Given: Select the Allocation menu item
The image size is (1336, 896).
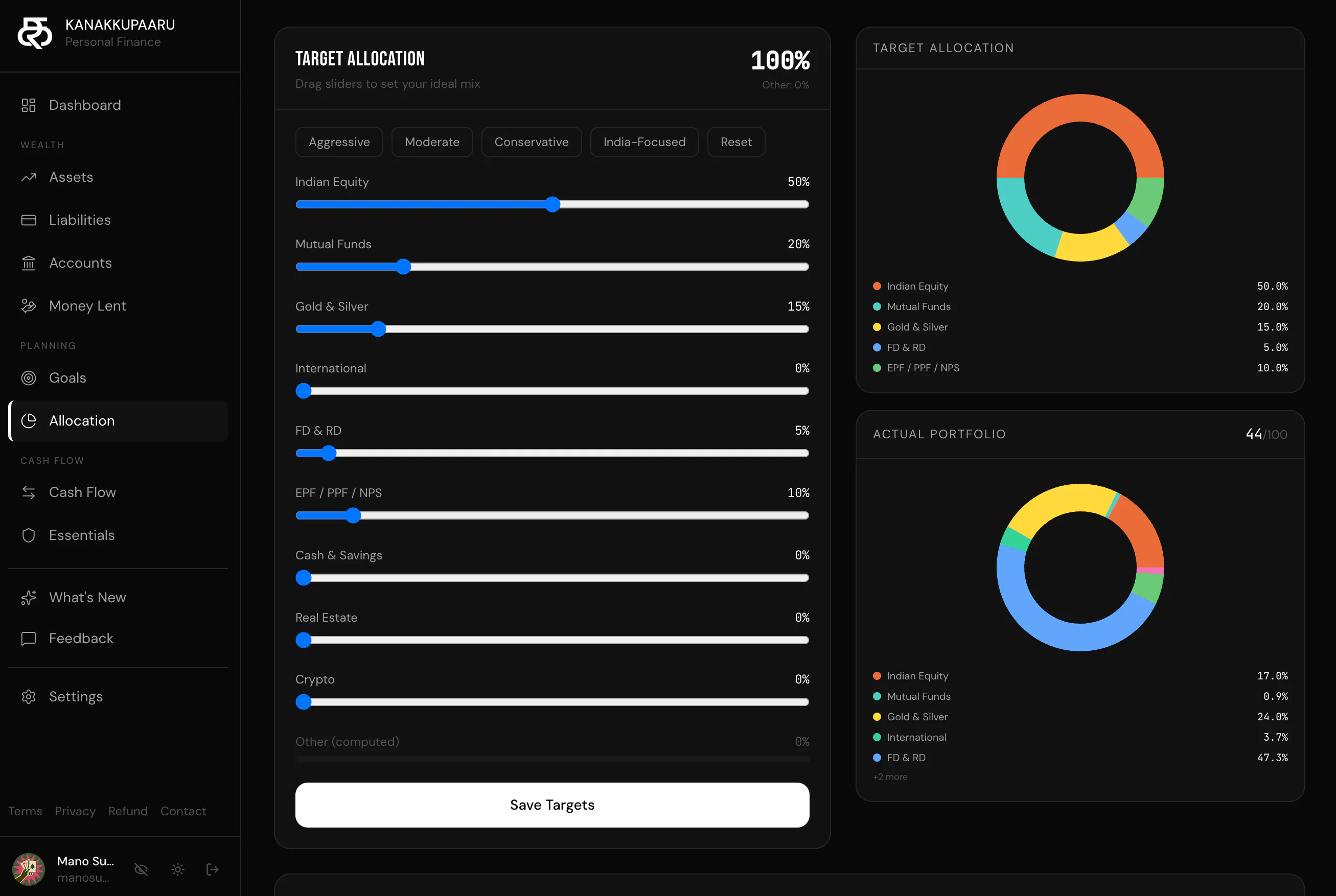Looking at the screenshot, I should coord(119,420).
